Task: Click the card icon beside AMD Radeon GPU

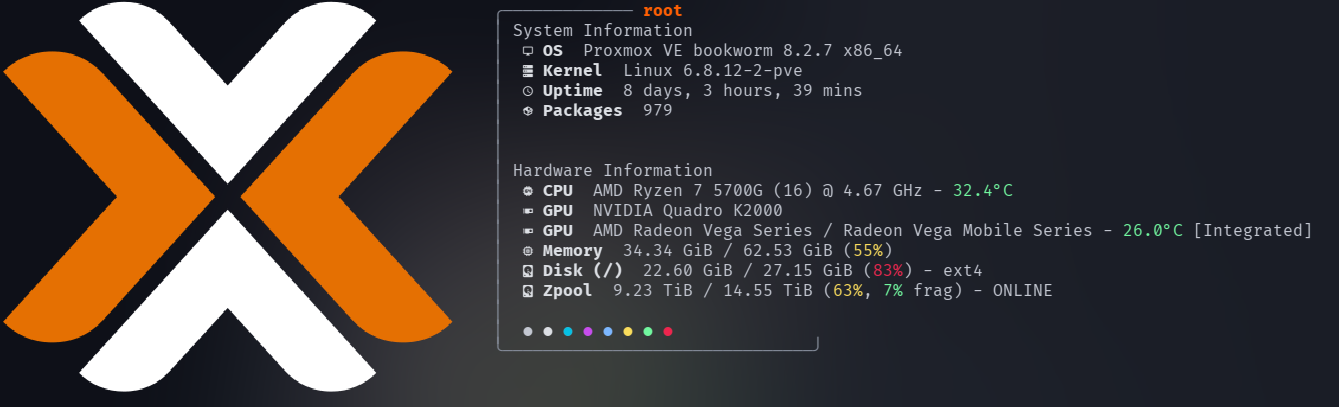Action: pyautogui.click(x=528, y=231)
